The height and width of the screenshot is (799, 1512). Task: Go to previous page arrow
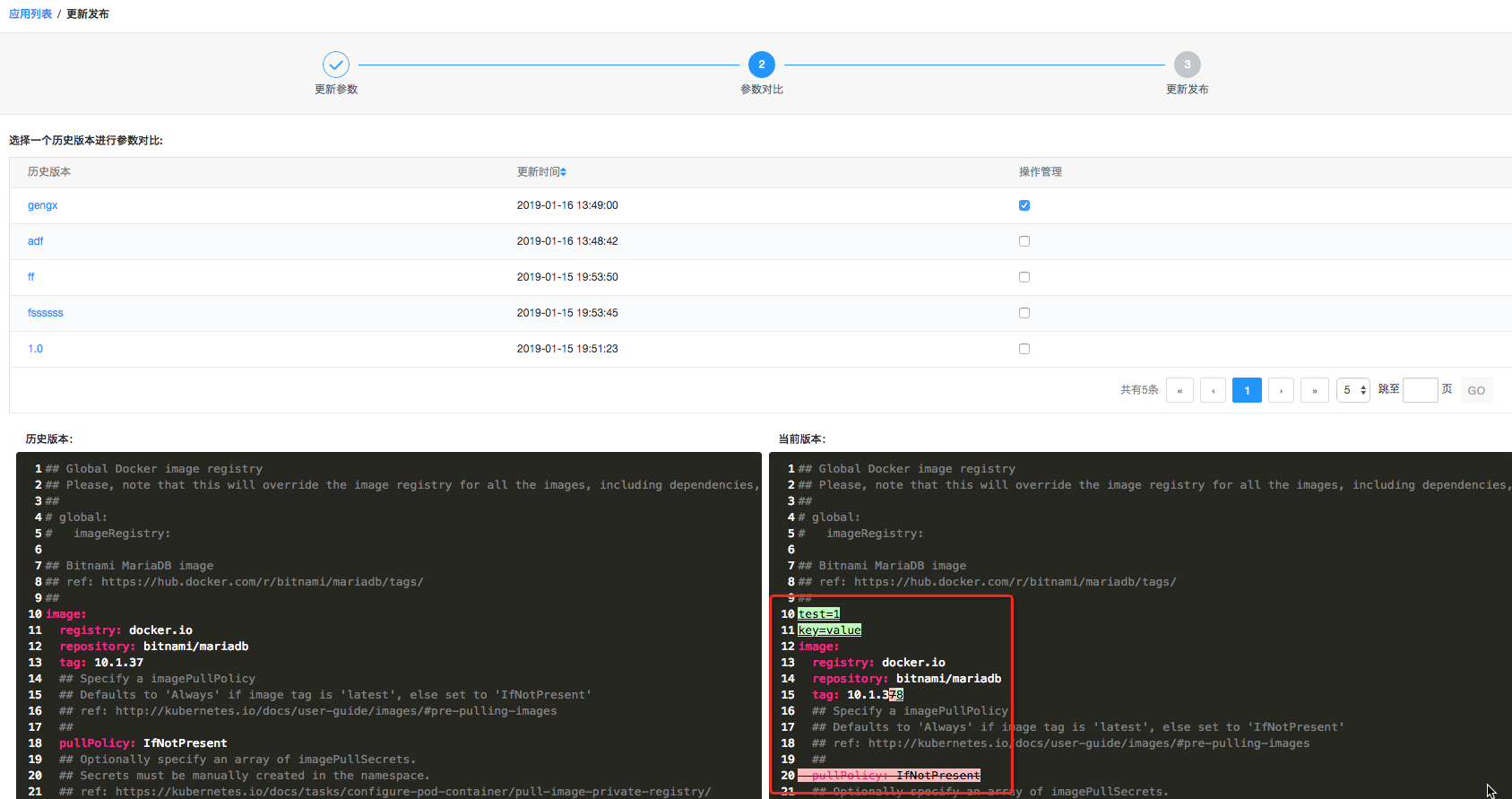click(1213, 390)
